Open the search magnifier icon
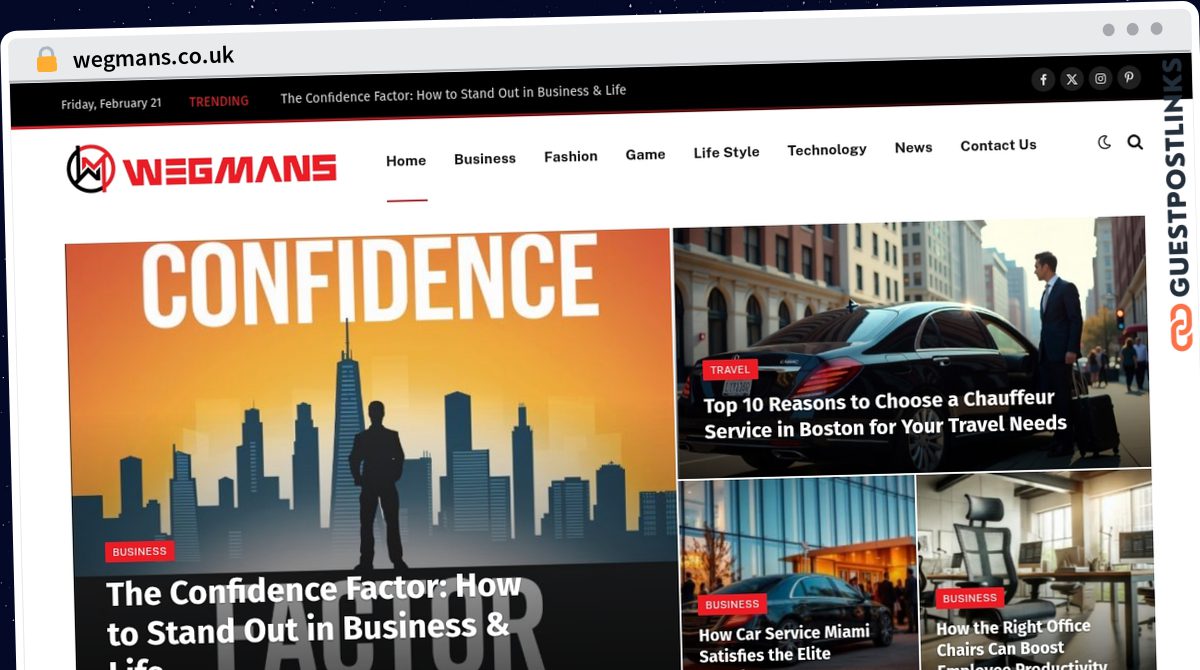 1135,142
